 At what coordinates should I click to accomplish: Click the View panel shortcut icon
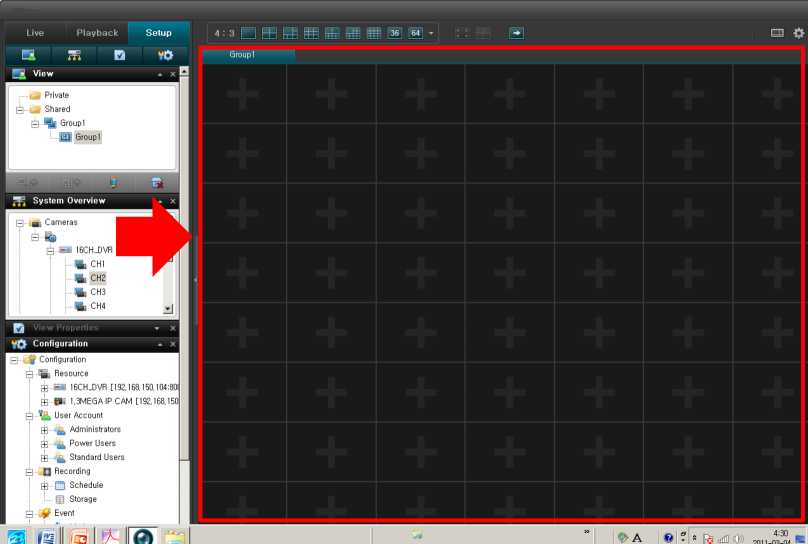[28, 55]
